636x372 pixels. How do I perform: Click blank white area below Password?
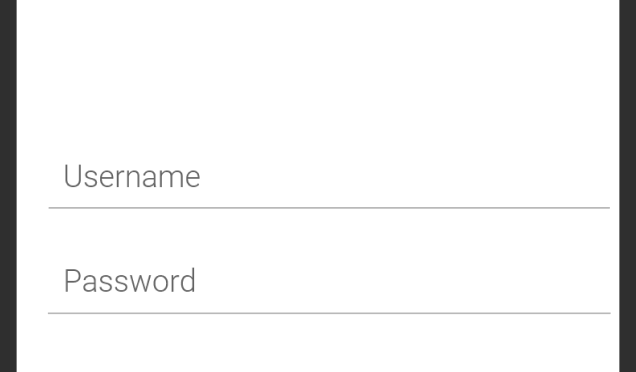click(x=318, y=344)
